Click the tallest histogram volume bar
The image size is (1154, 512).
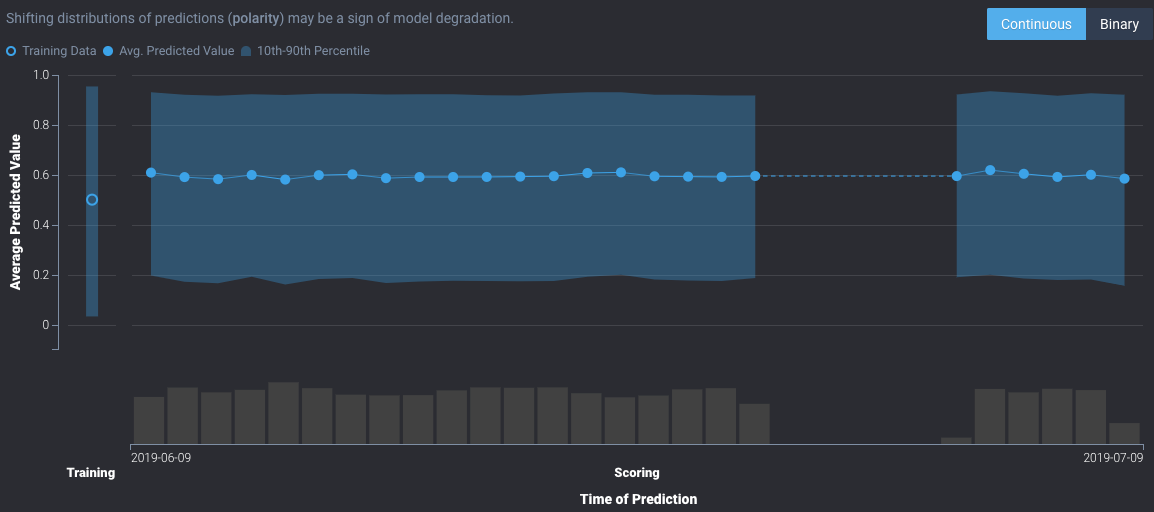tap(283, 413)
